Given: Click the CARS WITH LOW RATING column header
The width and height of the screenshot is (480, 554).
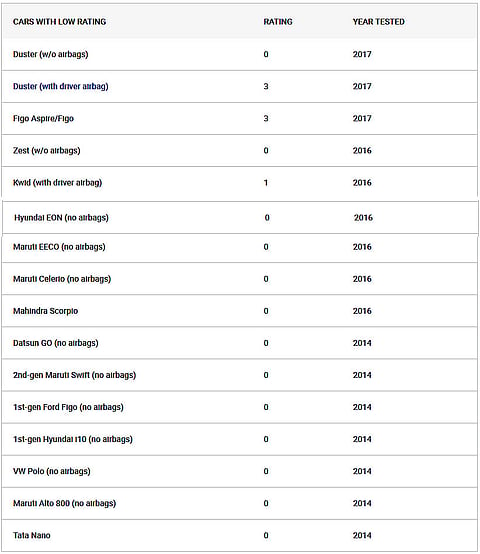Looking at the screenshot, I should pos(59,22).
